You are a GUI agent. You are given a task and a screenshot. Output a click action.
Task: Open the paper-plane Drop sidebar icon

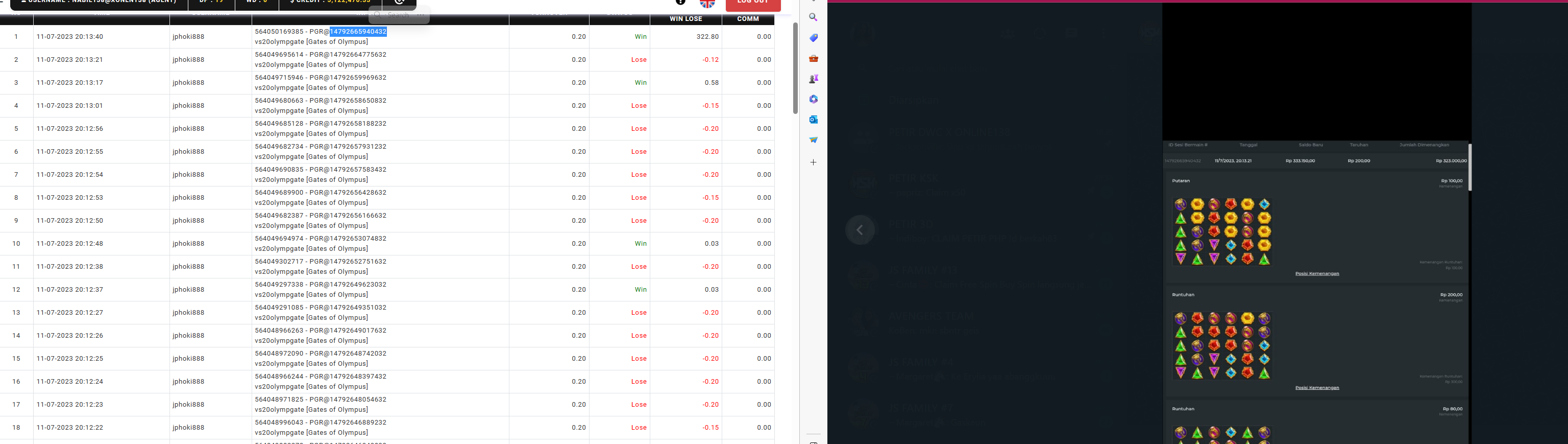coord(813,140)
